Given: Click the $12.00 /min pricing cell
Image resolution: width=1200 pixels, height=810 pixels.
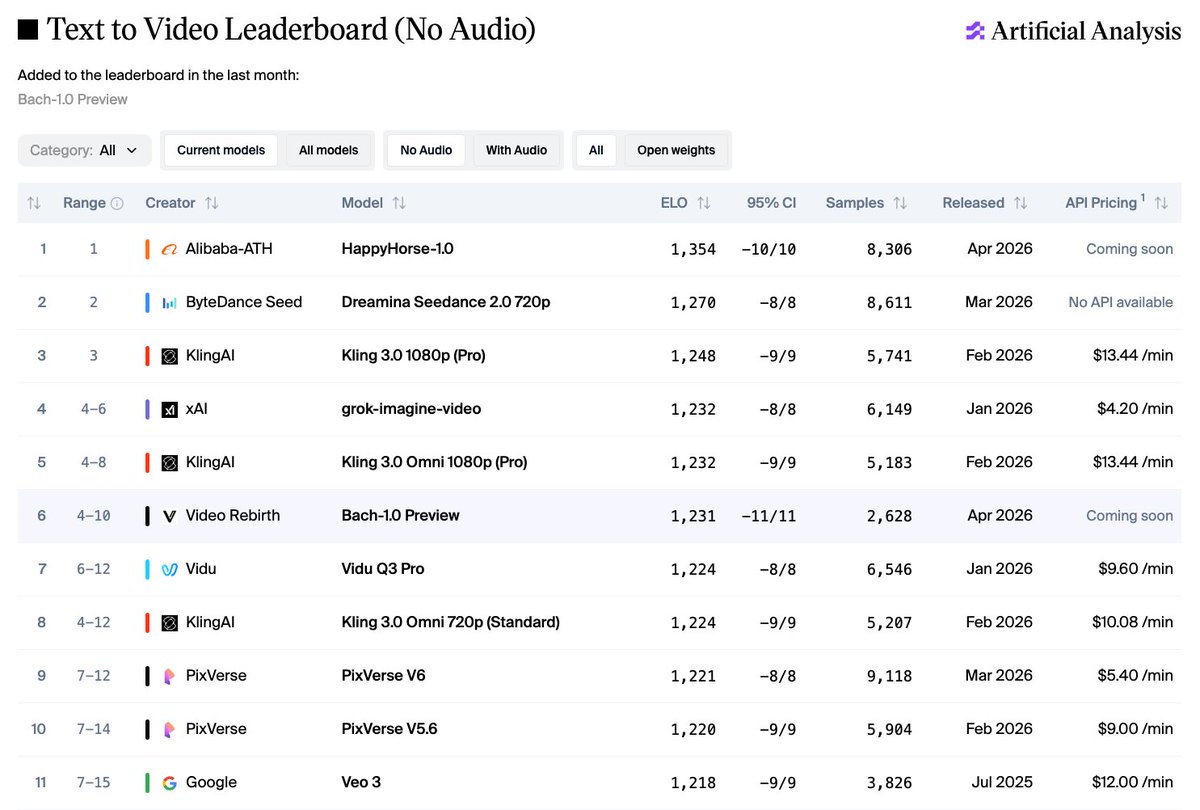Looking at the screenshot, I should (1132, 782).
